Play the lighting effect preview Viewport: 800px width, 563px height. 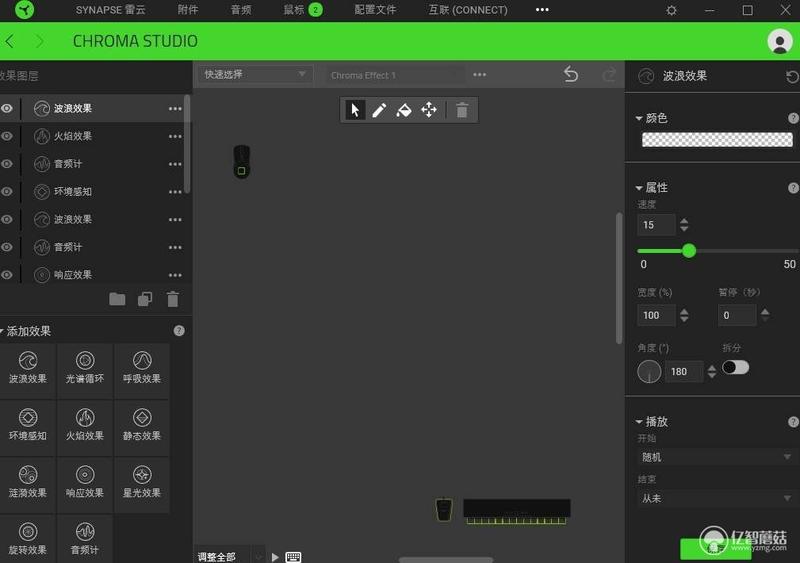275,557
